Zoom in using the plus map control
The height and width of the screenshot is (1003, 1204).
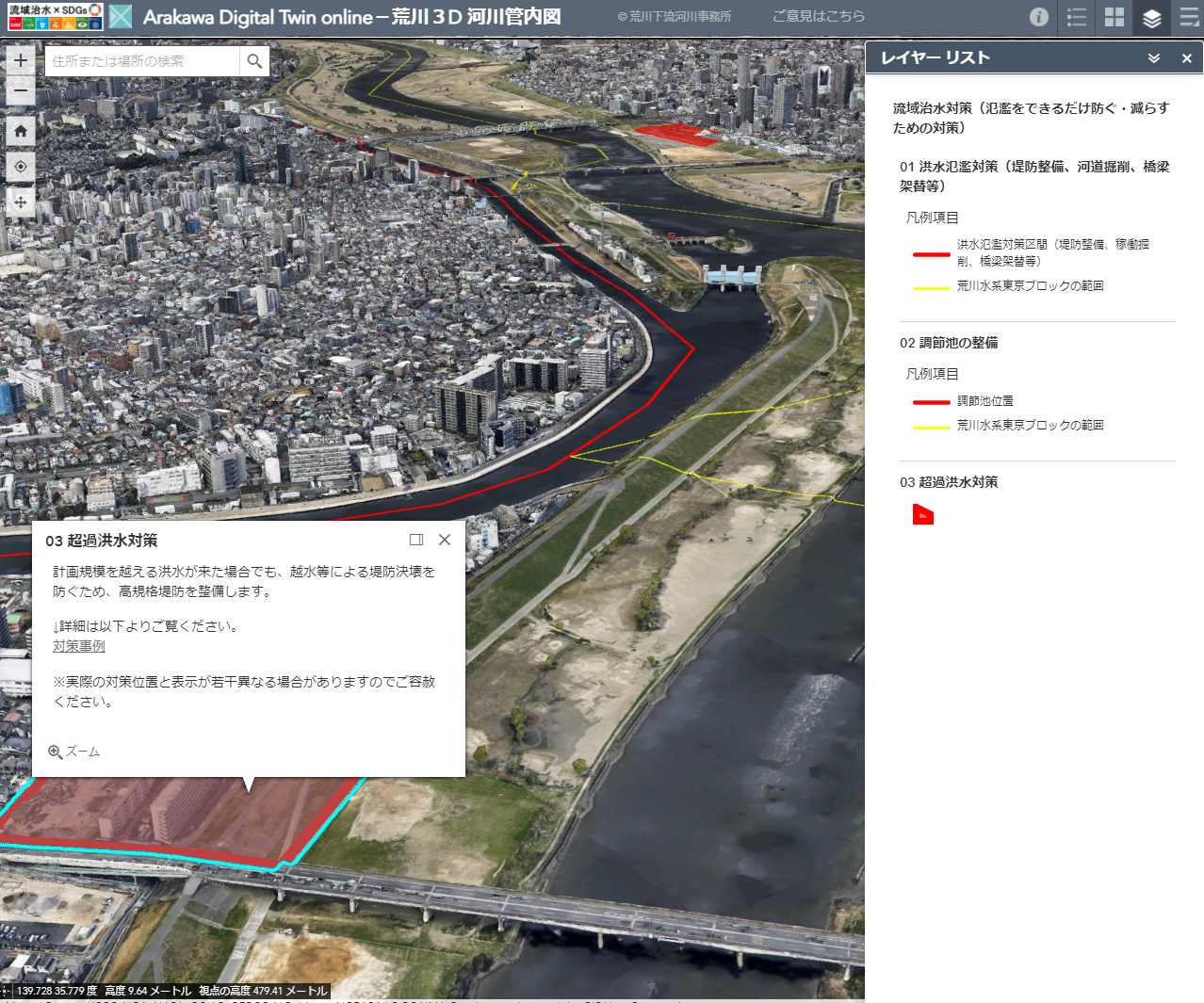(x=21, y=59)
